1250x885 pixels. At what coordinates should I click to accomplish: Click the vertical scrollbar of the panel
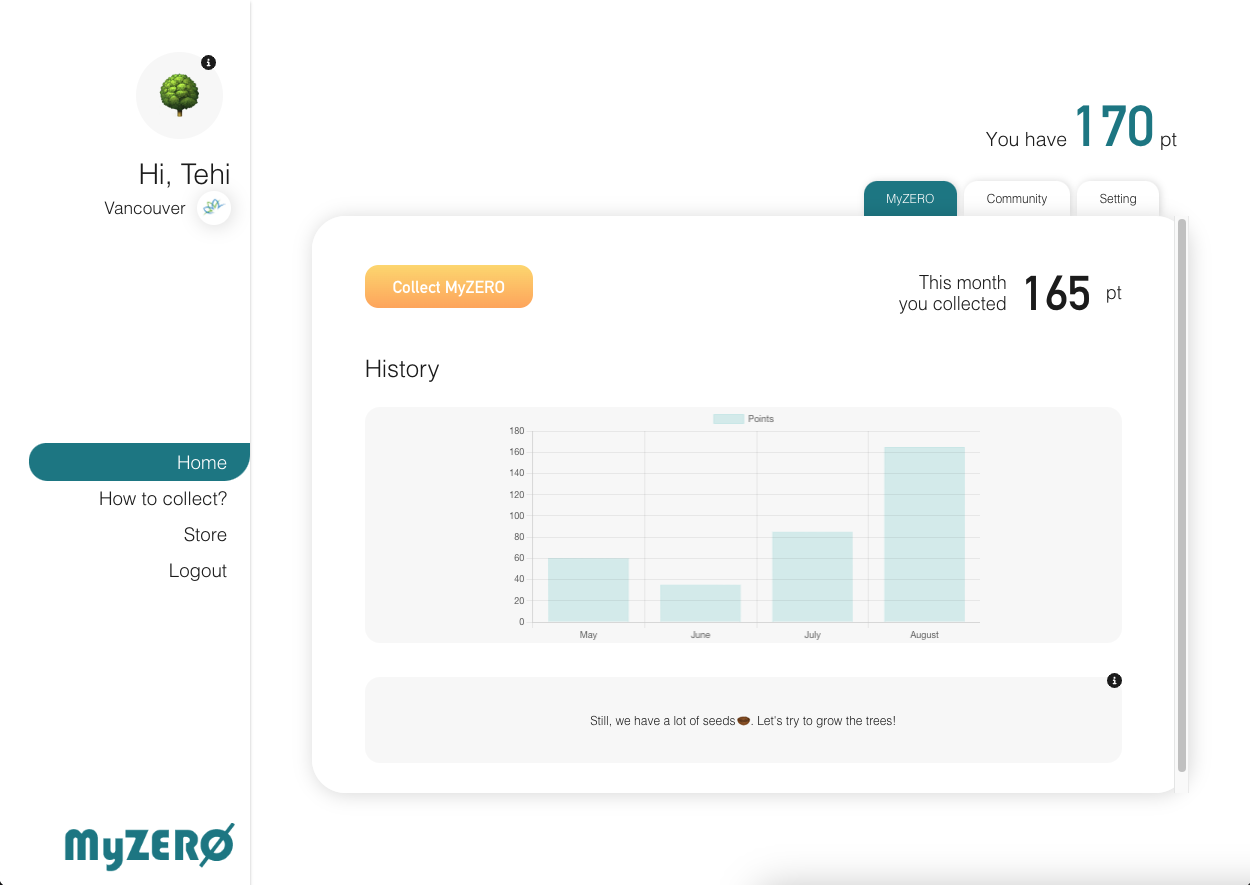click(x=1182, y=495)
